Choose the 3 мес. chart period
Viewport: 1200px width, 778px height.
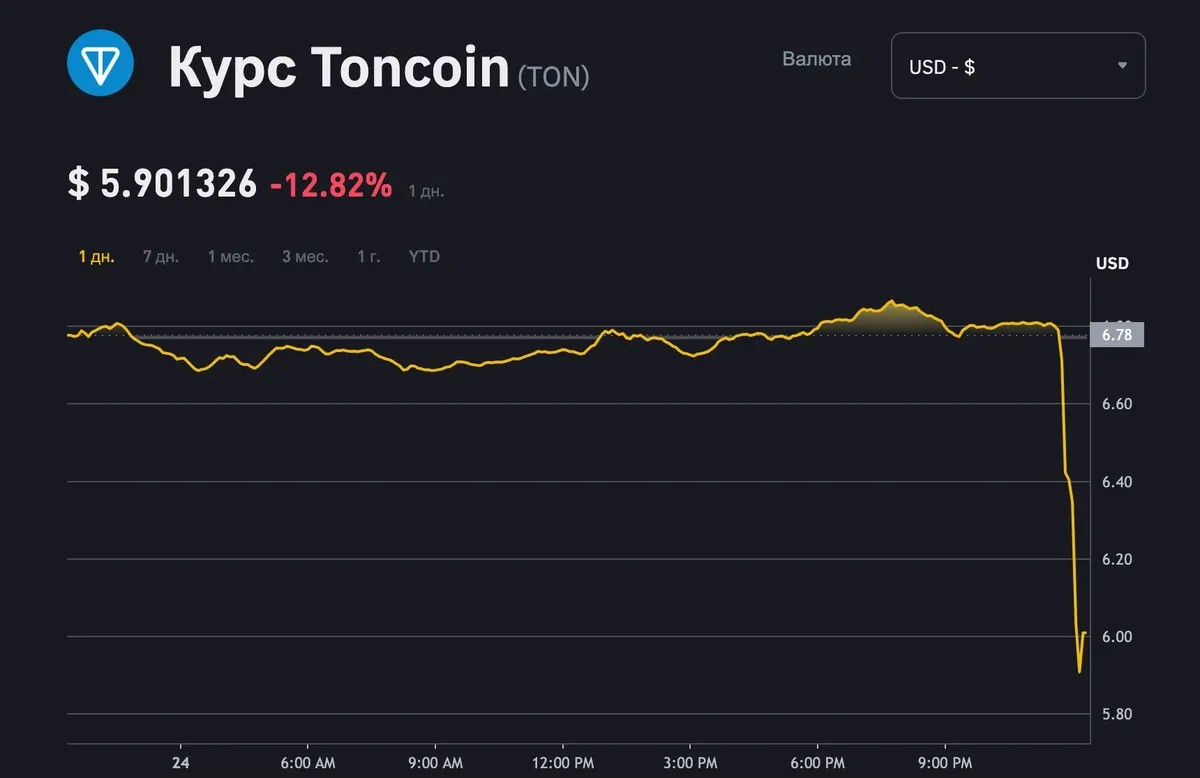305,257
